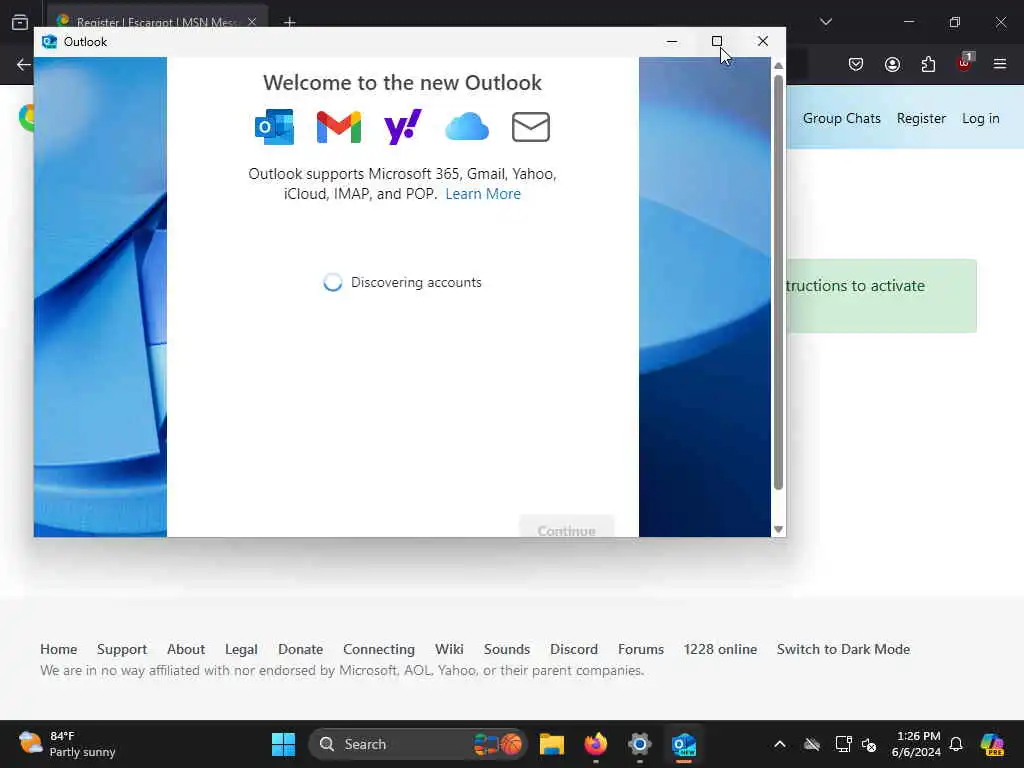Click the iCloud cloud icon
The height and width of the screenshot is (768, 1024).
click(x=466, y=127)
